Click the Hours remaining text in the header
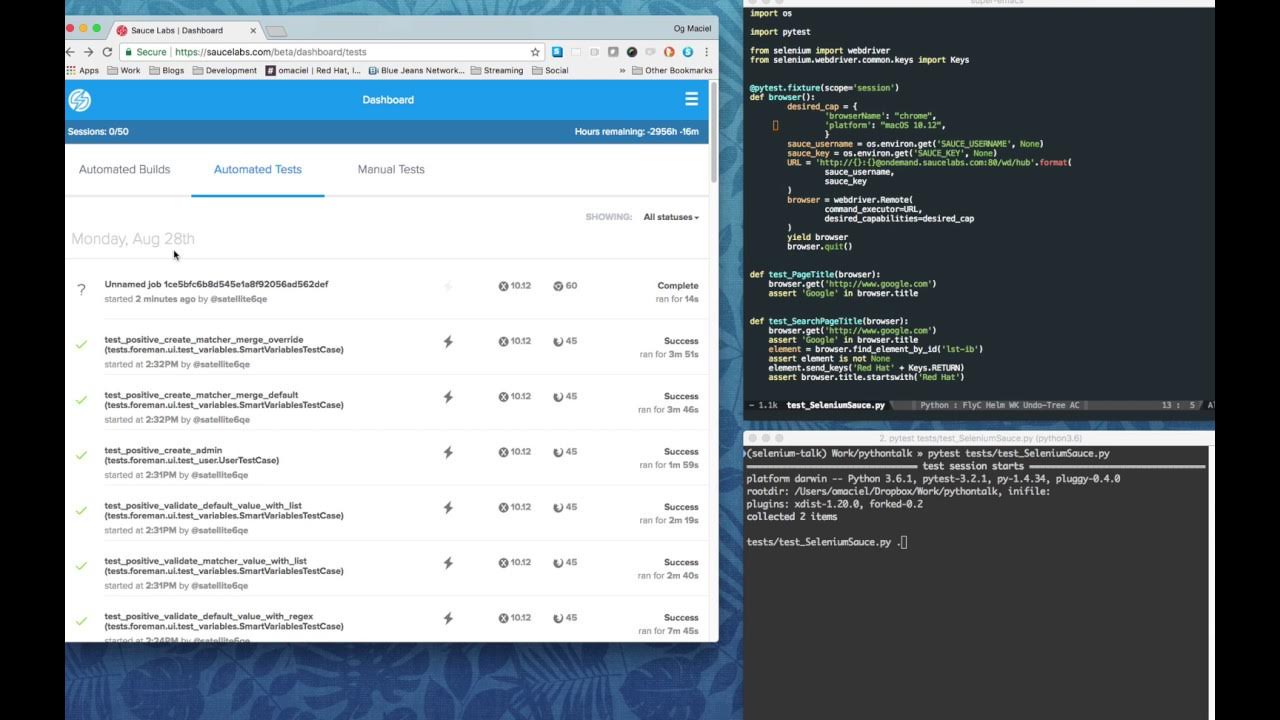Viewport: 1280px width, 720px height. (637, 132)
